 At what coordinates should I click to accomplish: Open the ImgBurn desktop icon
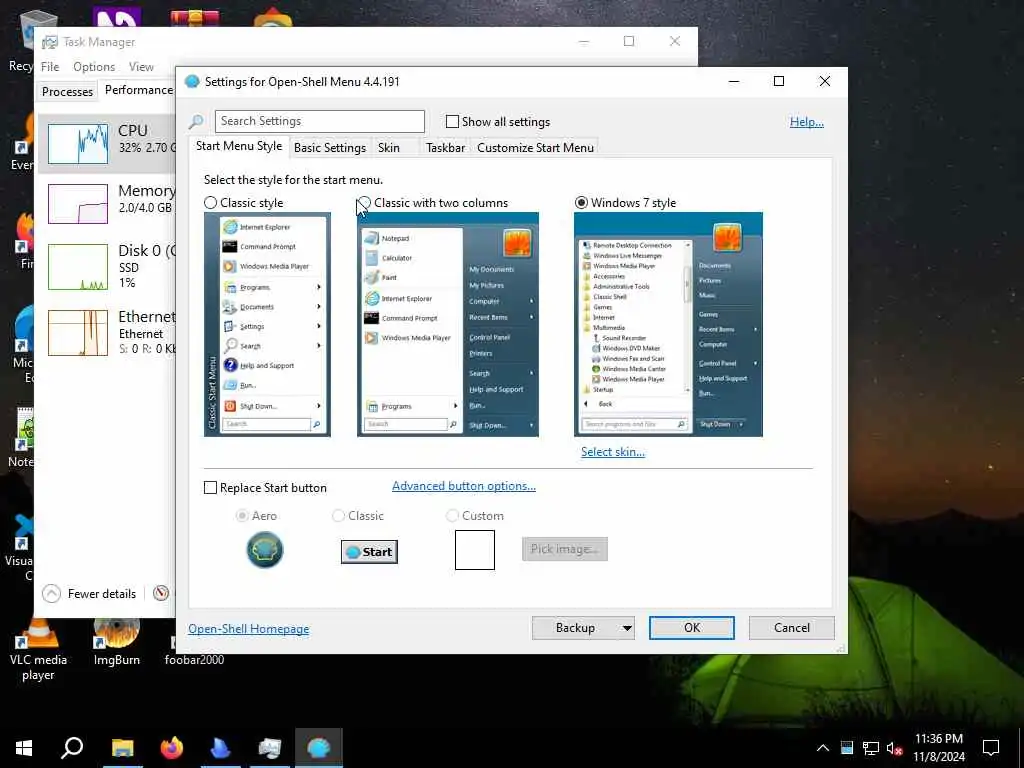click(116, 643)
